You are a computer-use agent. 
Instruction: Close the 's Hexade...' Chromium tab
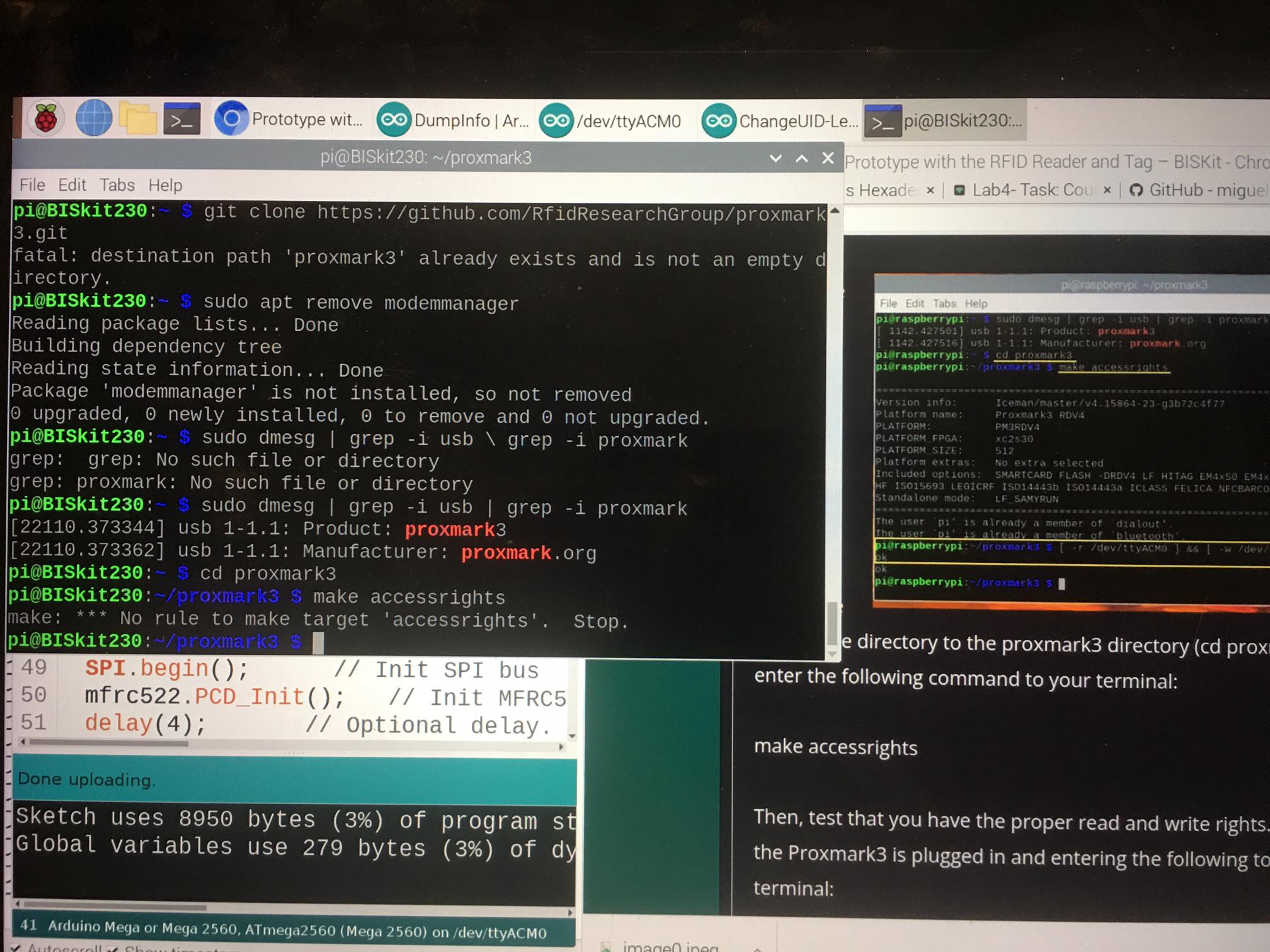930,190
